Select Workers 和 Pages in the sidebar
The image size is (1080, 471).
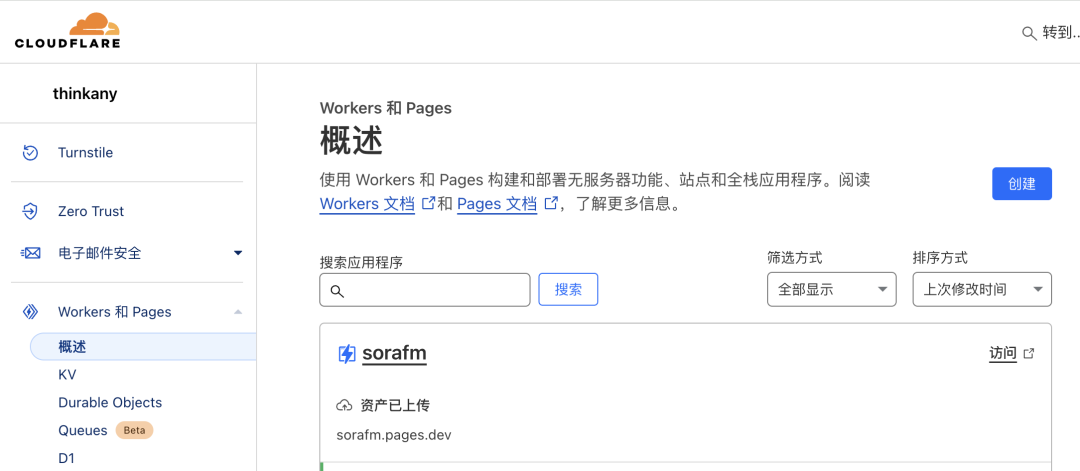(x=114, y=312)
